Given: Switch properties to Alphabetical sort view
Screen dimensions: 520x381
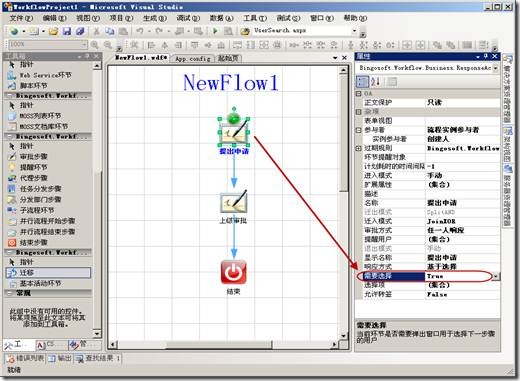Looking at the screenshot, I should pyautogui.click(x=376, y=81).
